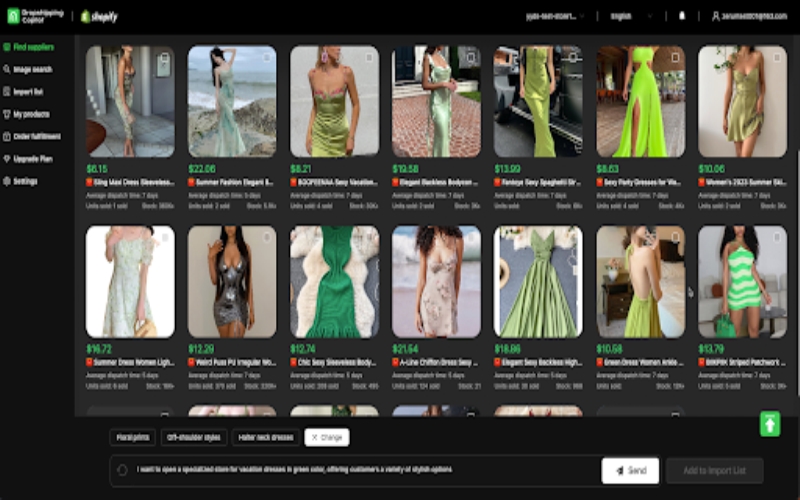Select checkbox on $8.21 green satin dress

(x=368, y=58)
